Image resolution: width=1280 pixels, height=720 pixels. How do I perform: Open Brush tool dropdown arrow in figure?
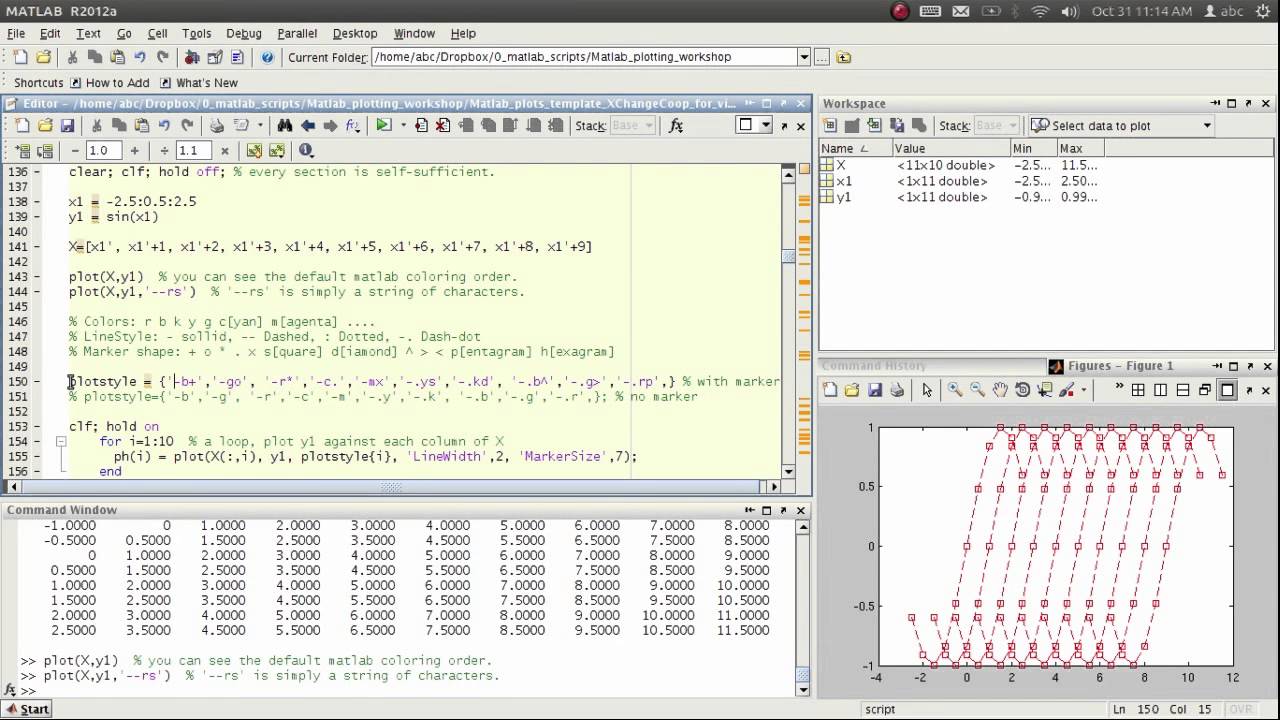tap(1083, 391)
